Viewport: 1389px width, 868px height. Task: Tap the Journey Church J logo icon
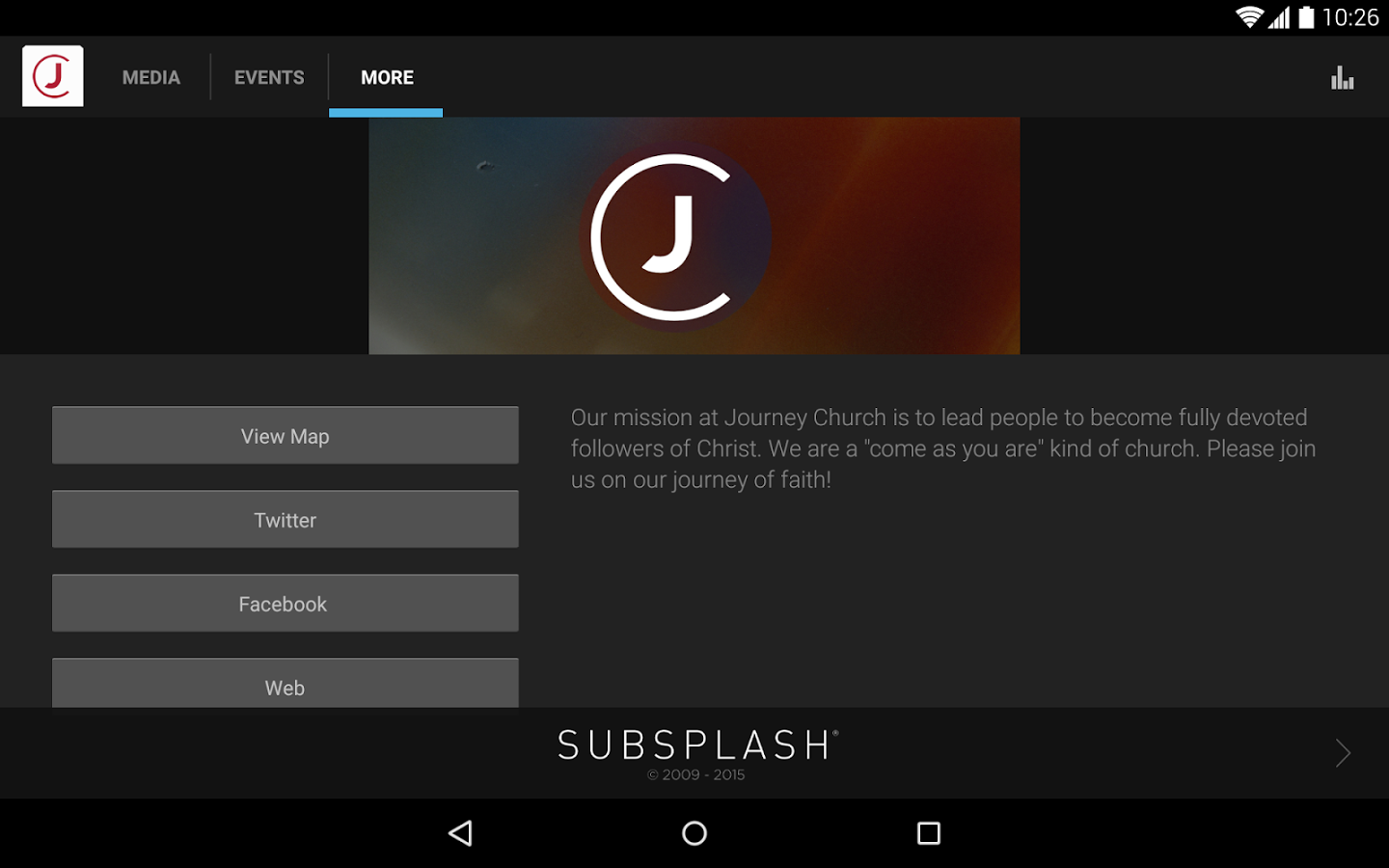(53, 76)
